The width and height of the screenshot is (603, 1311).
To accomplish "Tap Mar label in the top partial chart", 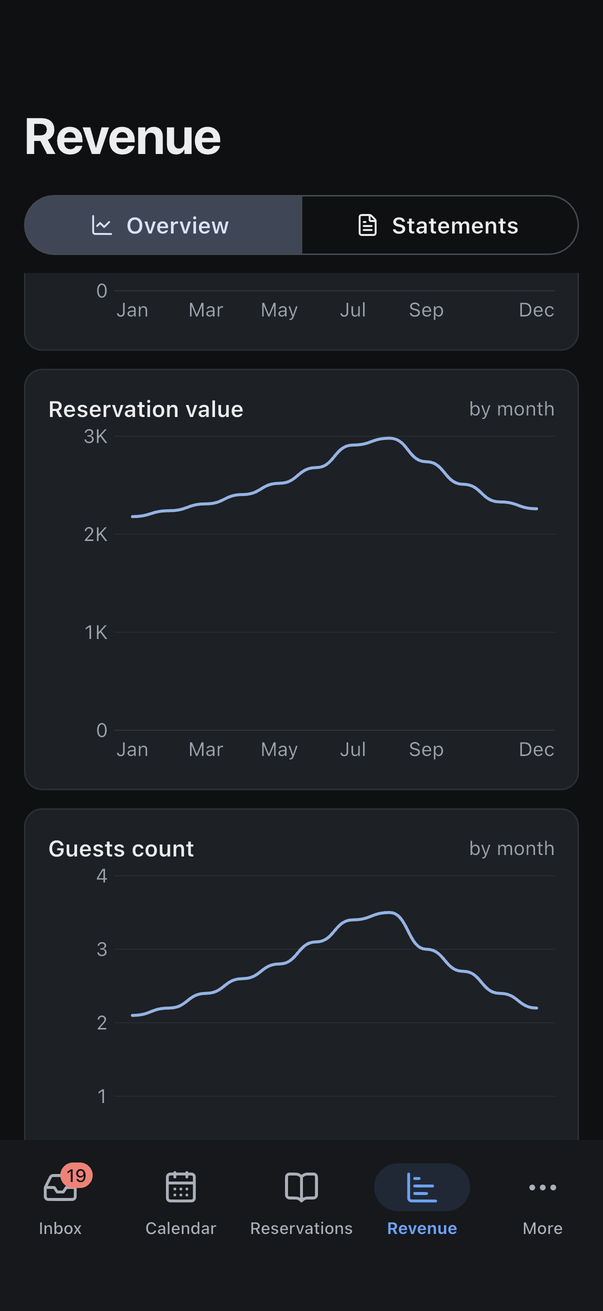I will [206, 310].
